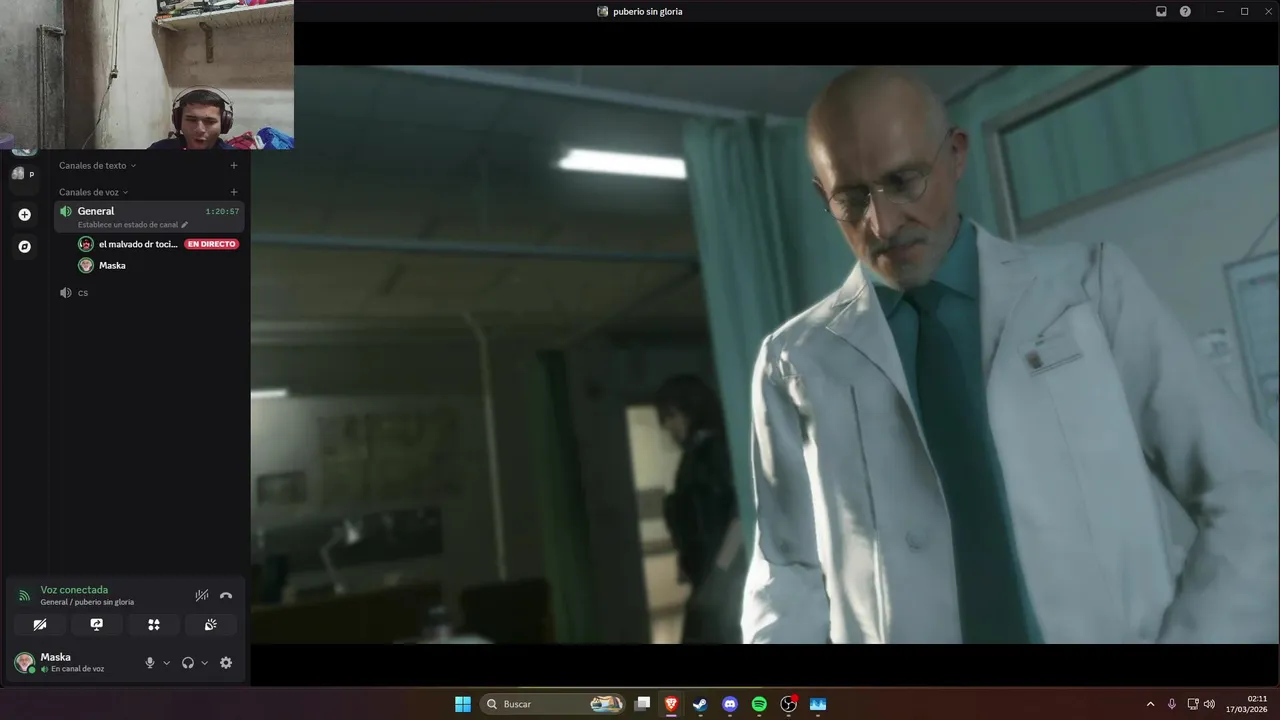The height and width of the screenshot is (720, 1280).
Task: Create a channel in Canales de voz
Action: pos(234,192)
